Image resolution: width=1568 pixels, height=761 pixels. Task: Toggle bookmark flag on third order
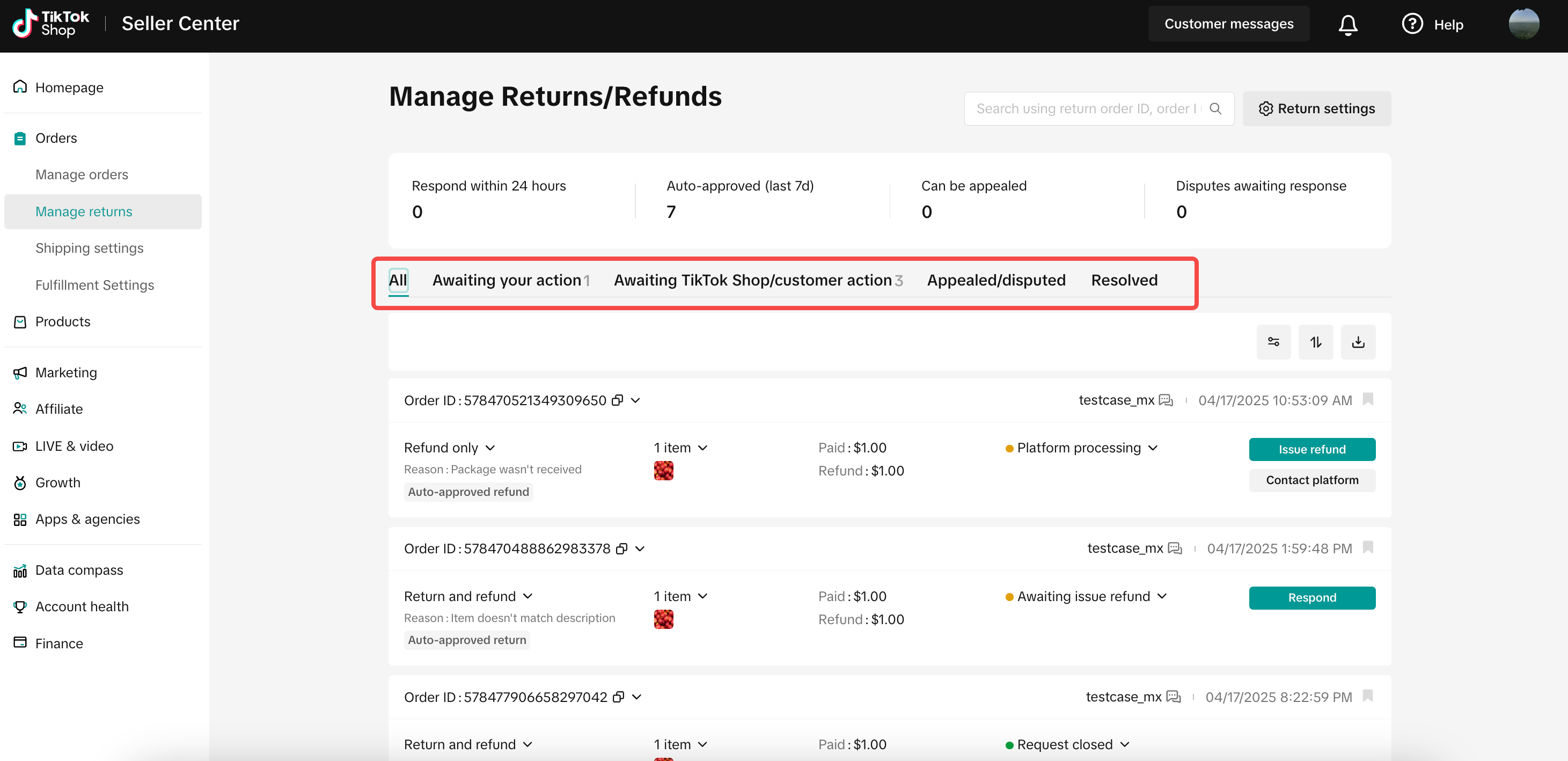(x=1368, y=696)
